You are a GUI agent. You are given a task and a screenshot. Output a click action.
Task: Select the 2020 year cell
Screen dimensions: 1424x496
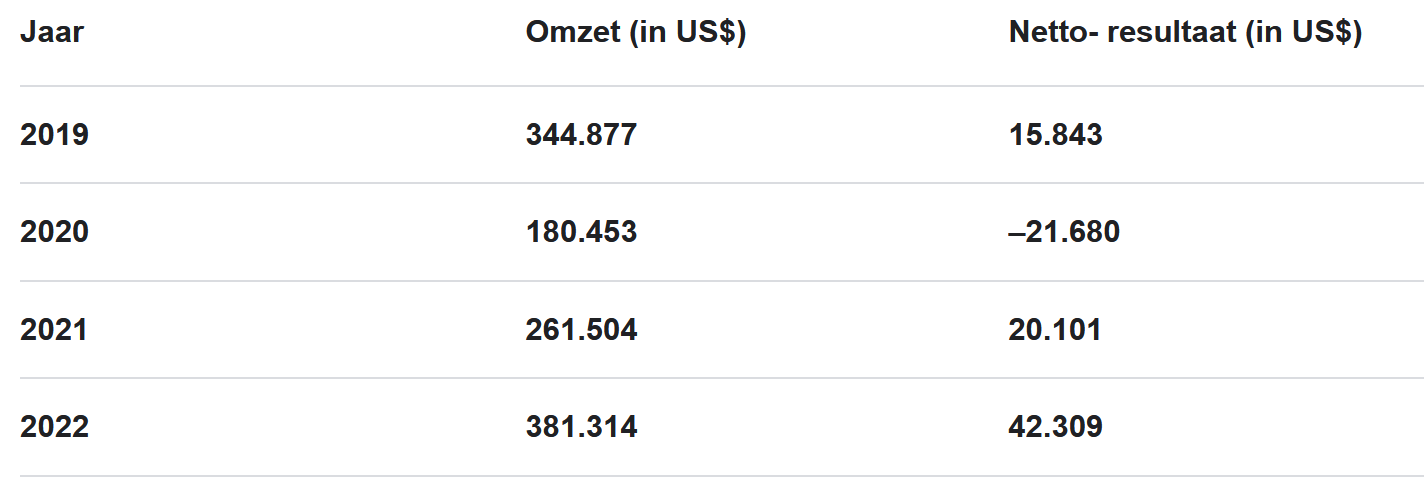(x=54, y=232)
